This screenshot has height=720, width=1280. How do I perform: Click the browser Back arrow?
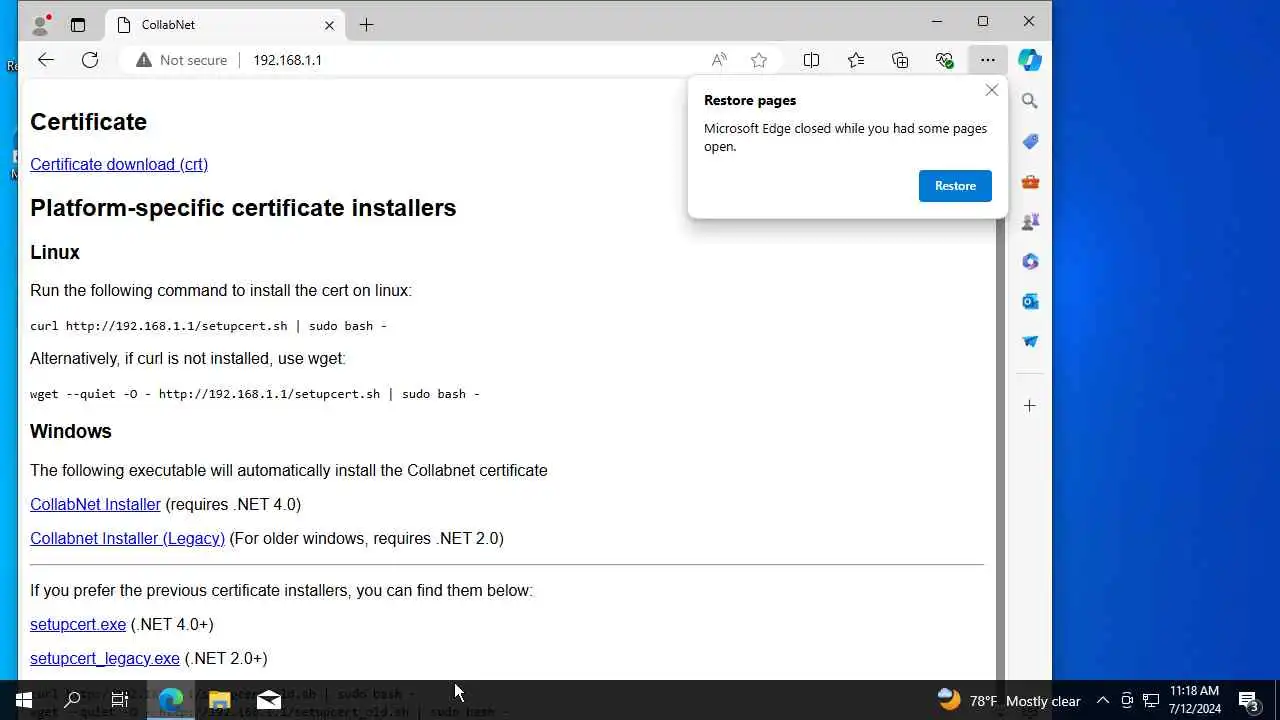[46, 60]
